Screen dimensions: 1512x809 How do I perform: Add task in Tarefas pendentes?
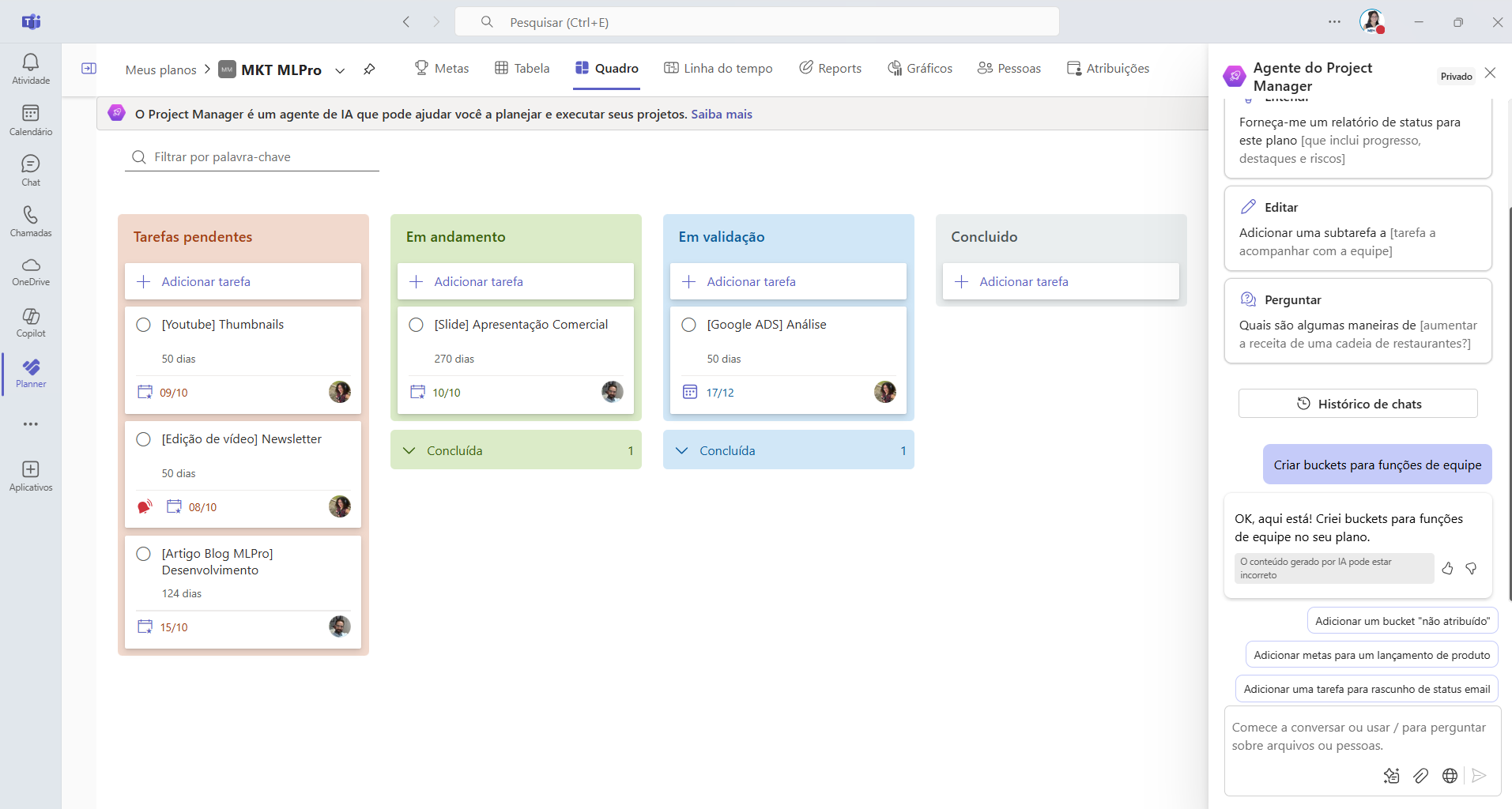click(243, 281)
